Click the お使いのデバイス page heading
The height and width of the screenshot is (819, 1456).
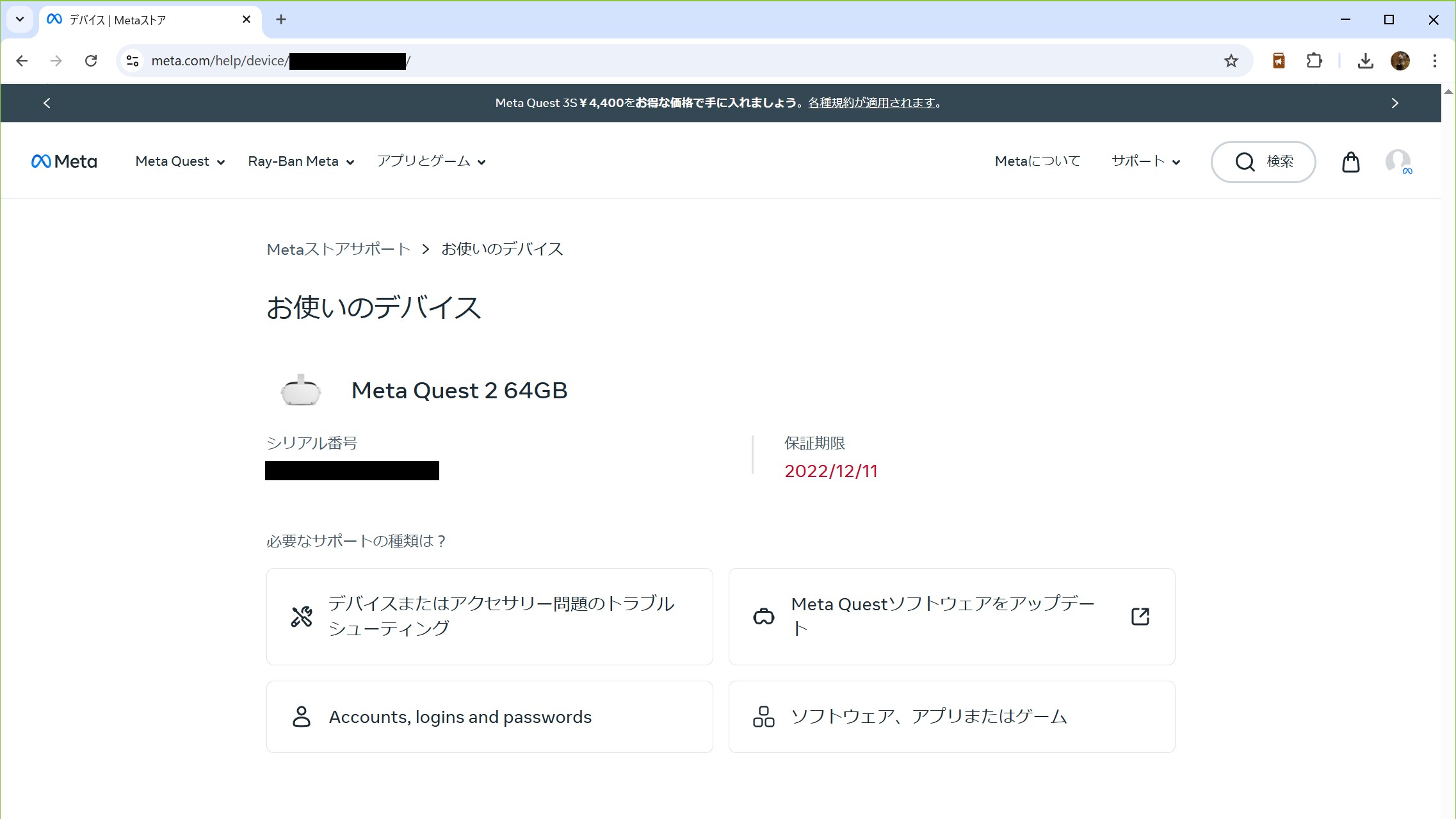pyautogui.click(x=374, y=307)
